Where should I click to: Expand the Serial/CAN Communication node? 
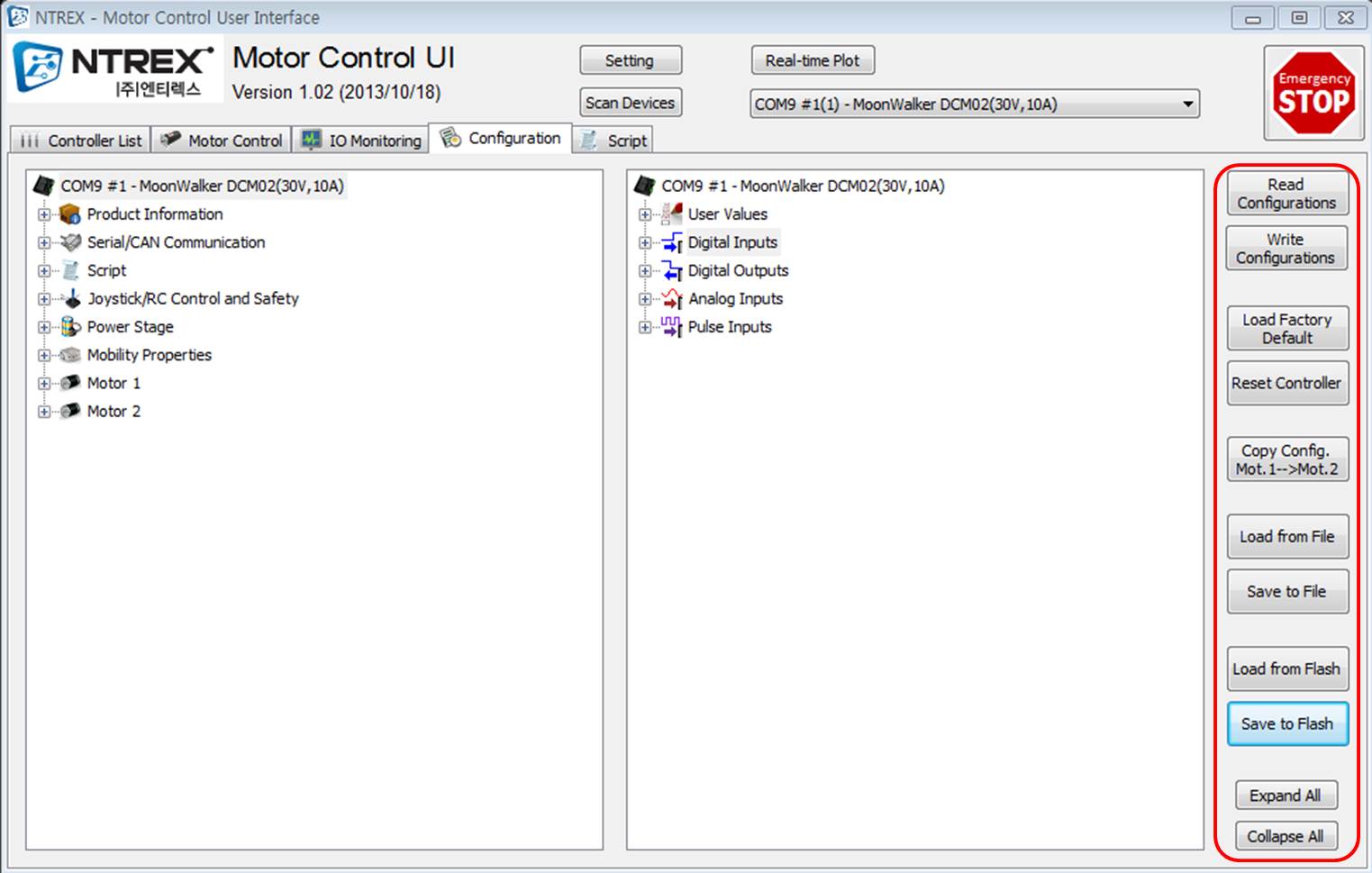(43, 242)
